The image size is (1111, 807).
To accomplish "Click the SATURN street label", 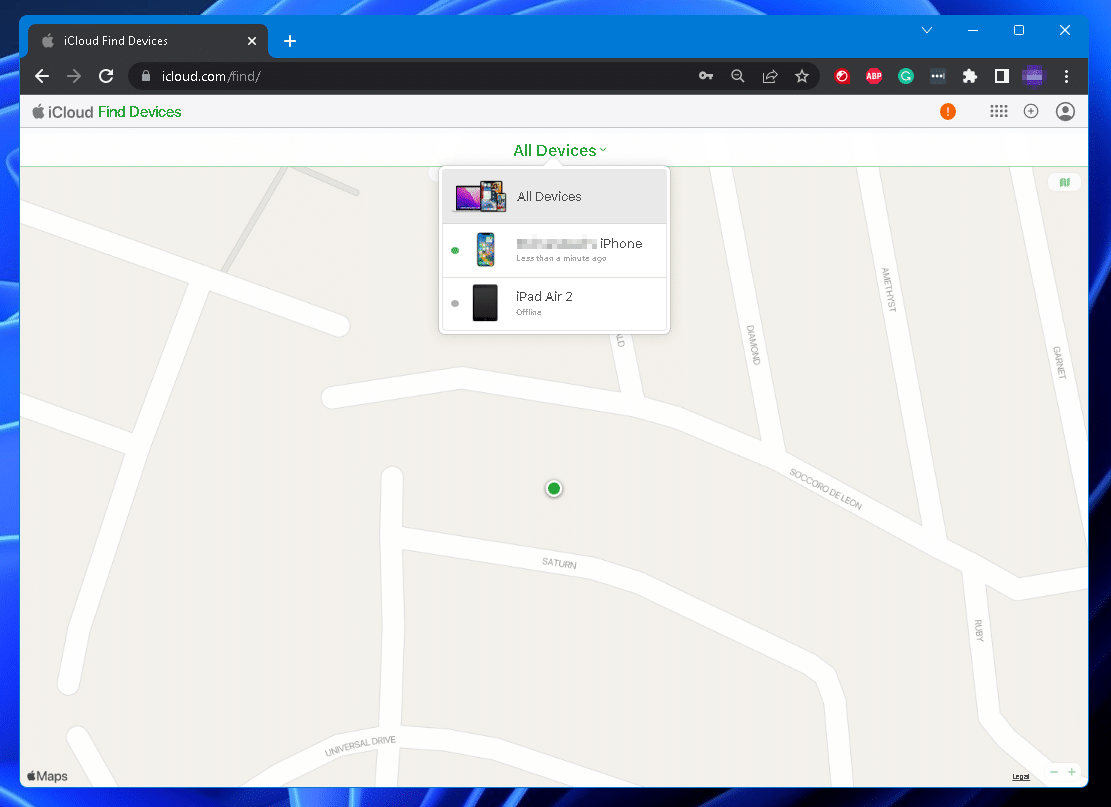I will coord(559,563).
